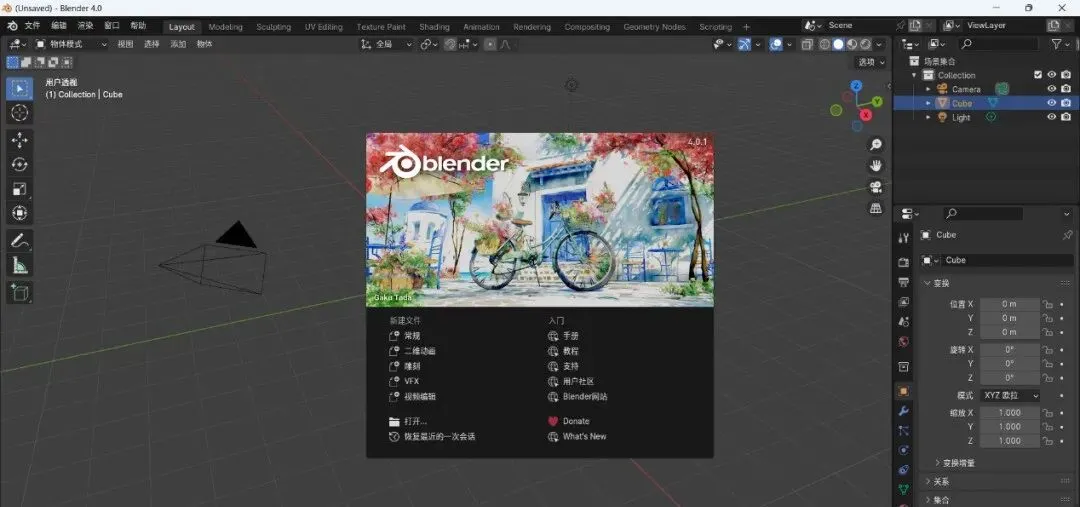Expand the Camera item in outliner
The height and width of the screenshot is (507, 1080).
coord(928,90)
